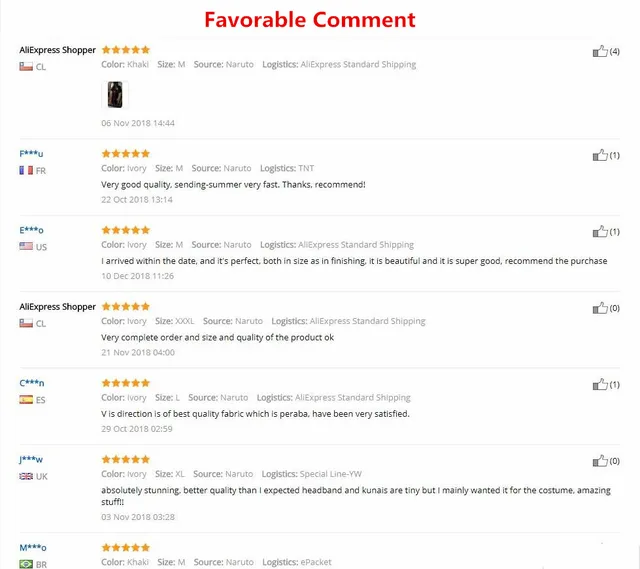Click thumbs-up on C***n's review

pyautogui.click(x=600, y=384)
